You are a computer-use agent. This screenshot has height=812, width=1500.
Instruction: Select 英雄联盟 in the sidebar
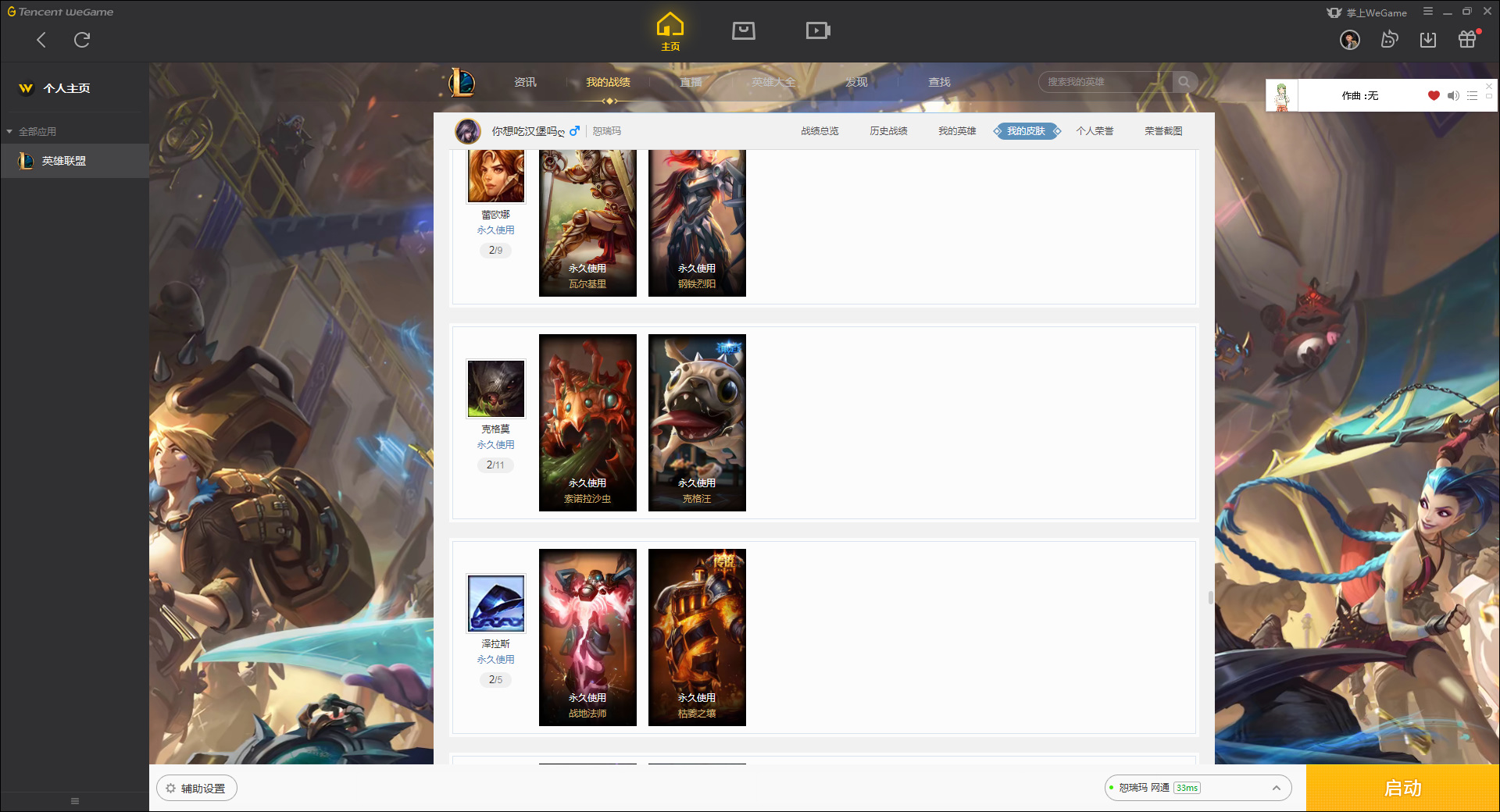74,161
